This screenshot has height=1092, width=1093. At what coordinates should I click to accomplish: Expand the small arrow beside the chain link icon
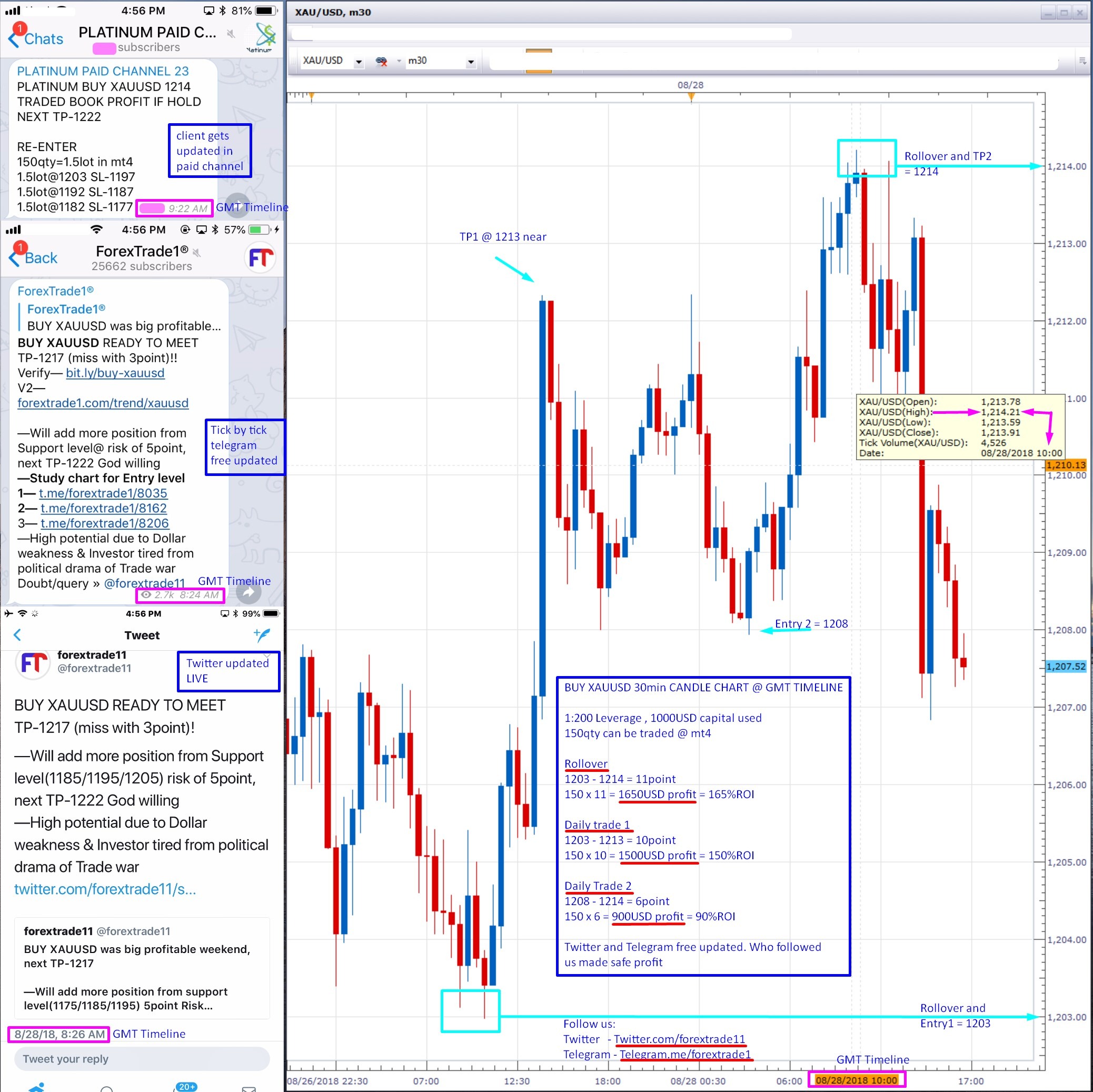399,61
